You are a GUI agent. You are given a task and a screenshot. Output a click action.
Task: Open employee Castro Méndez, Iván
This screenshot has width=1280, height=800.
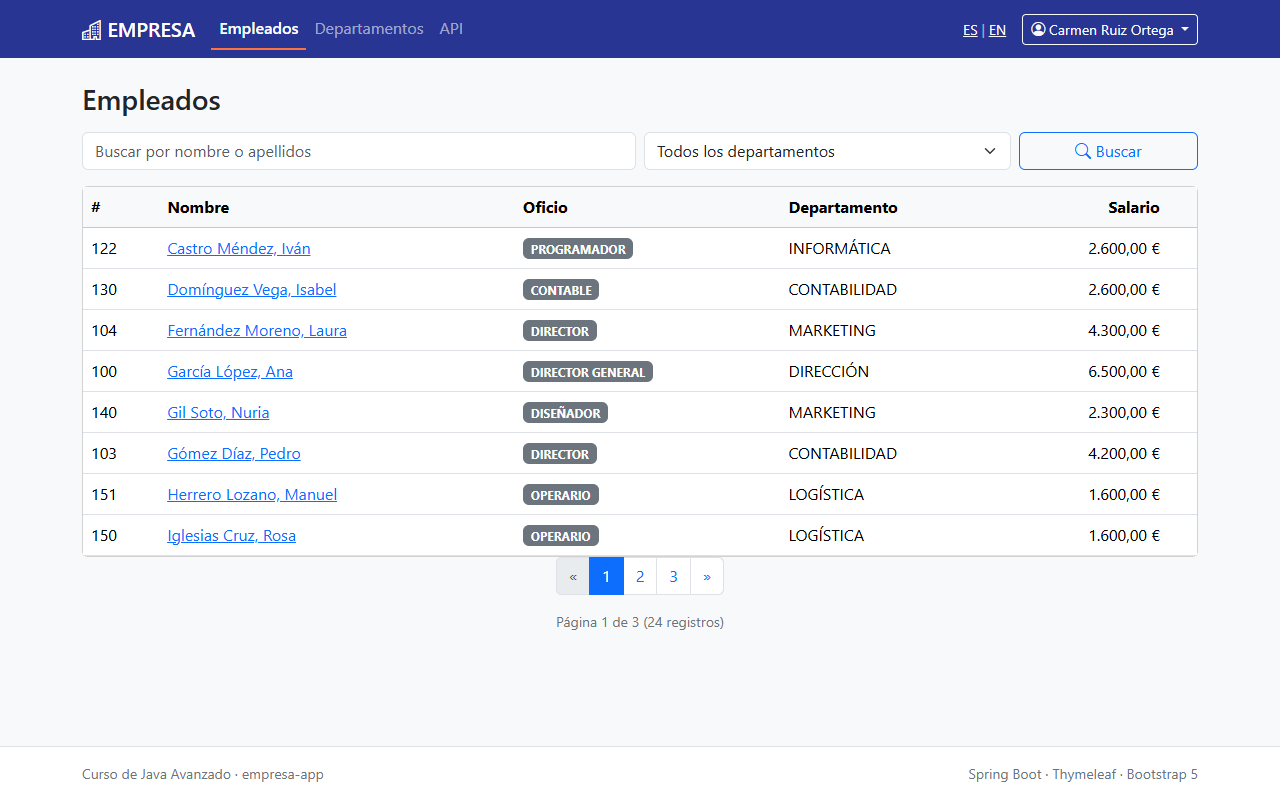[x=239, y=248]
